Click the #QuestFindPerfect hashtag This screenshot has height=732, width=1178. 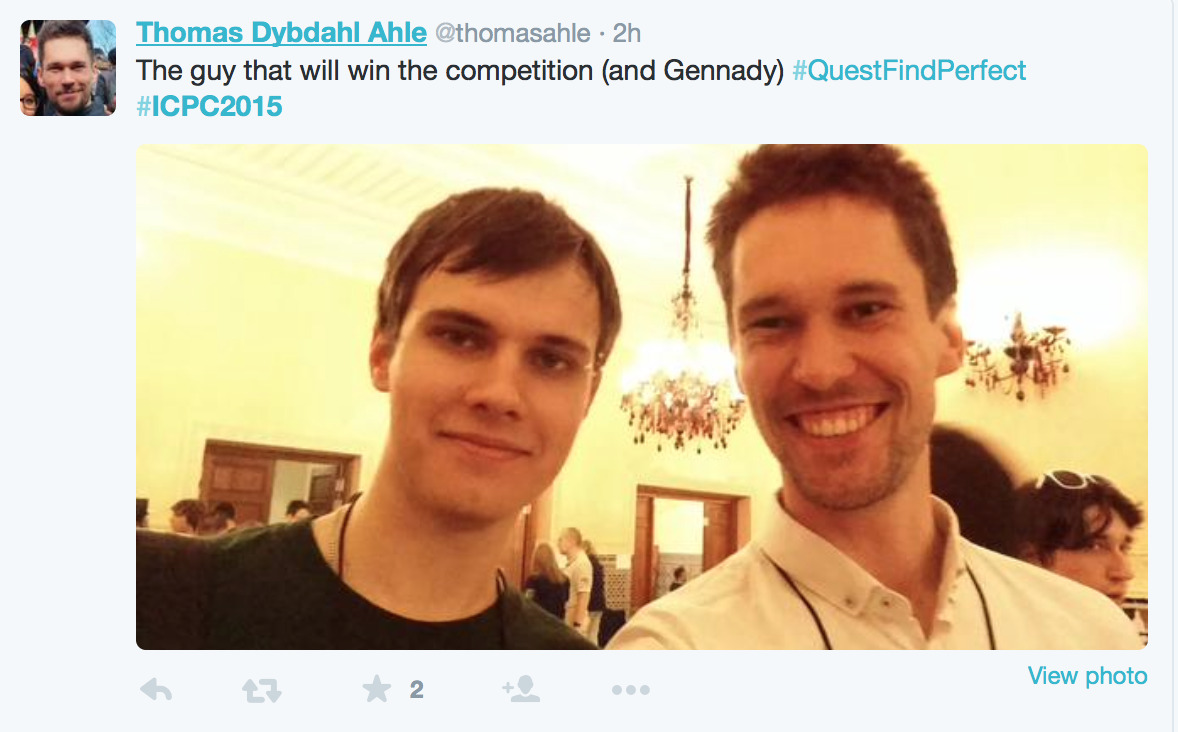[909, 71]
